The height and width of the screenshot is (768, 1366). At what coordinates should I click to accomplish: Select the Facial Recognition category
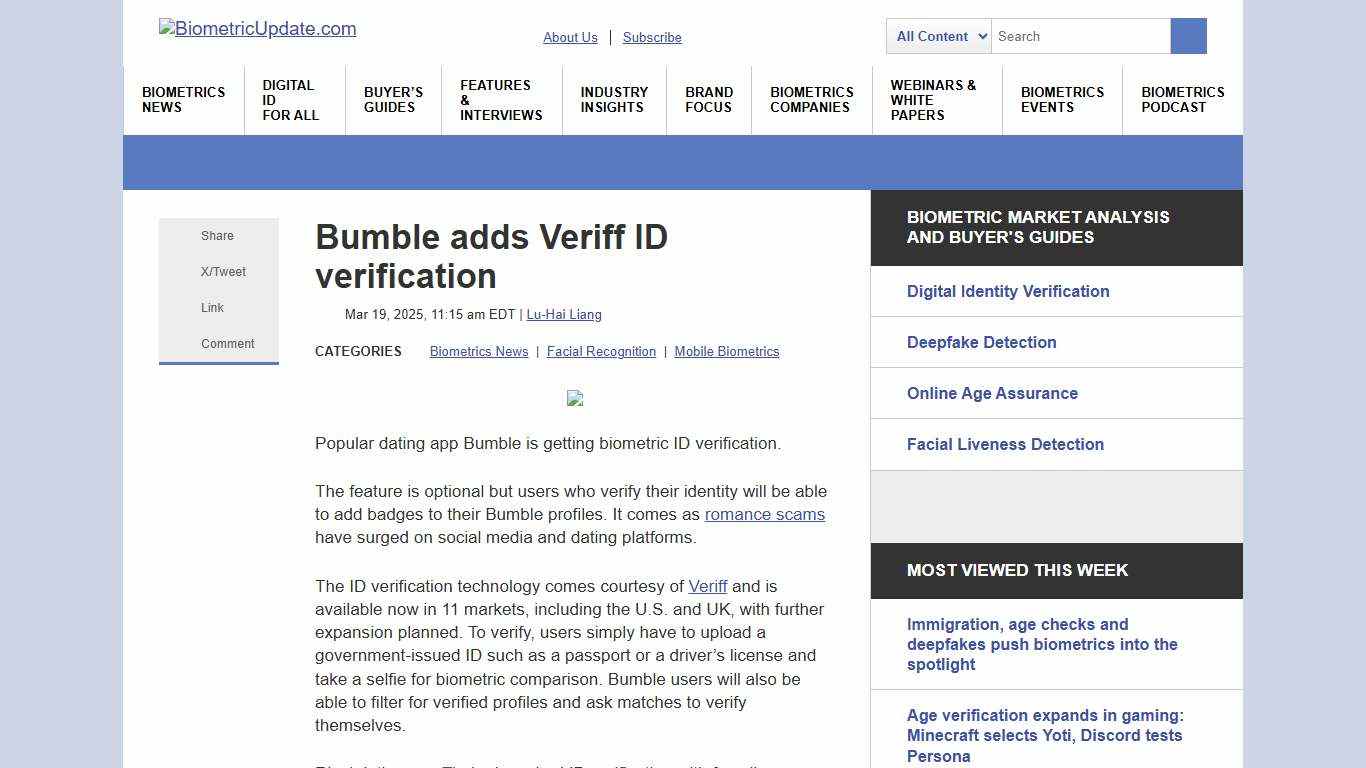tap(601, 351)
